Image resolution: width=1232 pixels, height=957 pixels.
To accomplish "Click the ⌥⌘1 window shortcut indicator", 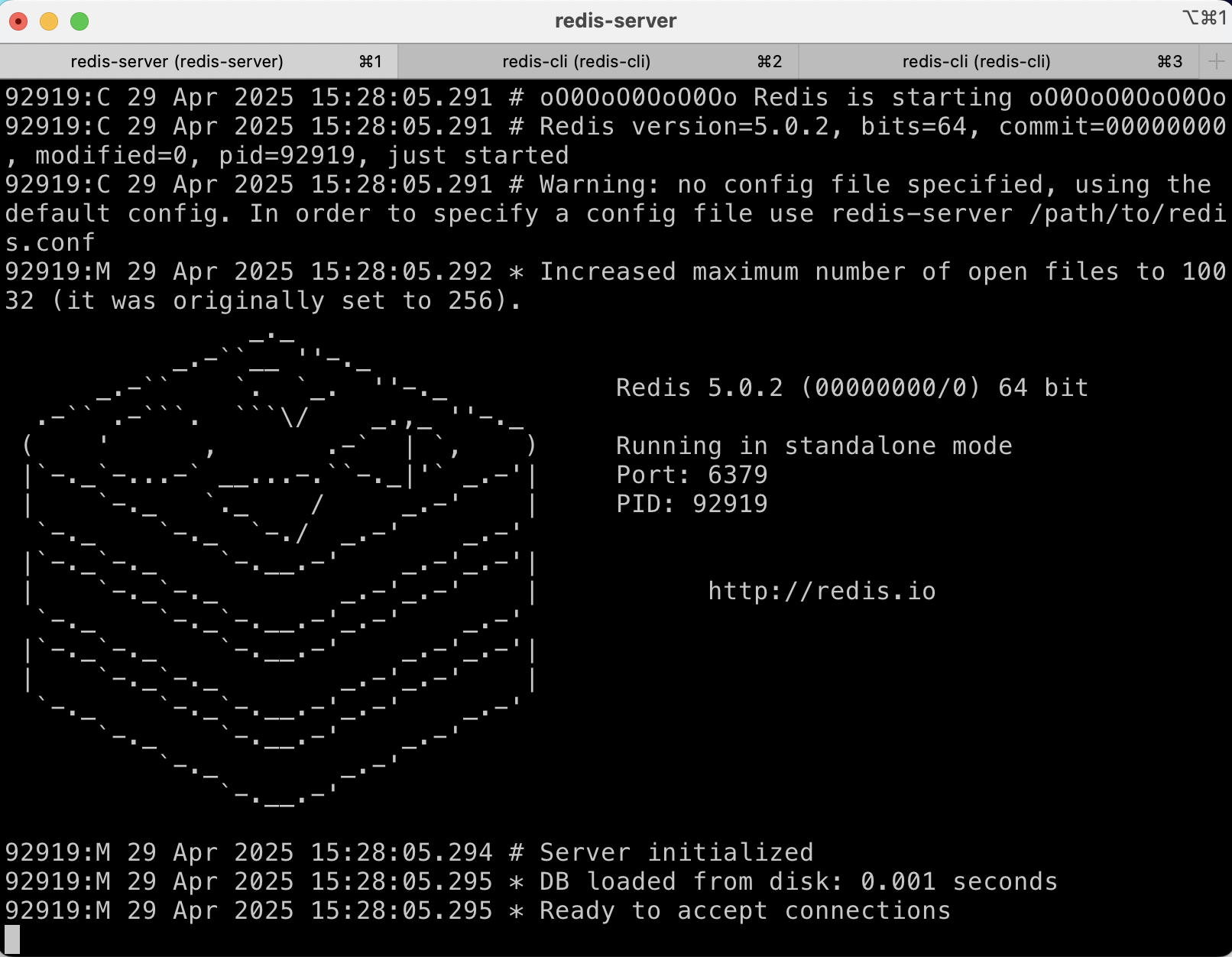I will coord(1204,18).
